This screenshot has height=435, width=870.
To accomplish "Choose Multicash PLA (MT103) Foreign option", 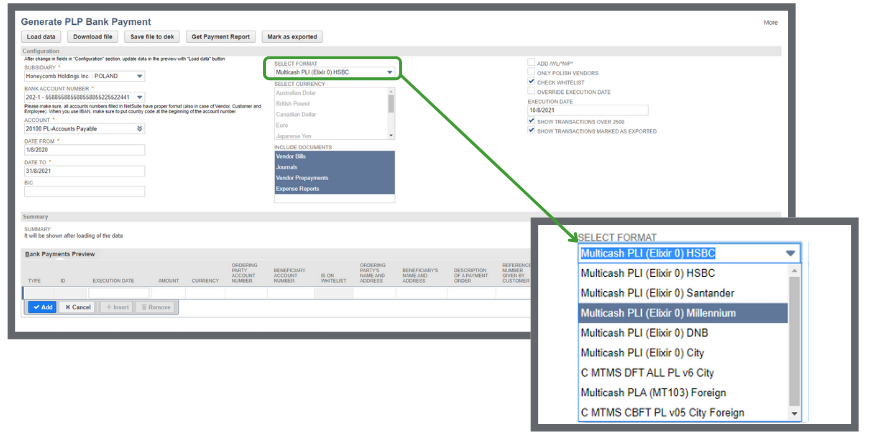I will 683,393.
